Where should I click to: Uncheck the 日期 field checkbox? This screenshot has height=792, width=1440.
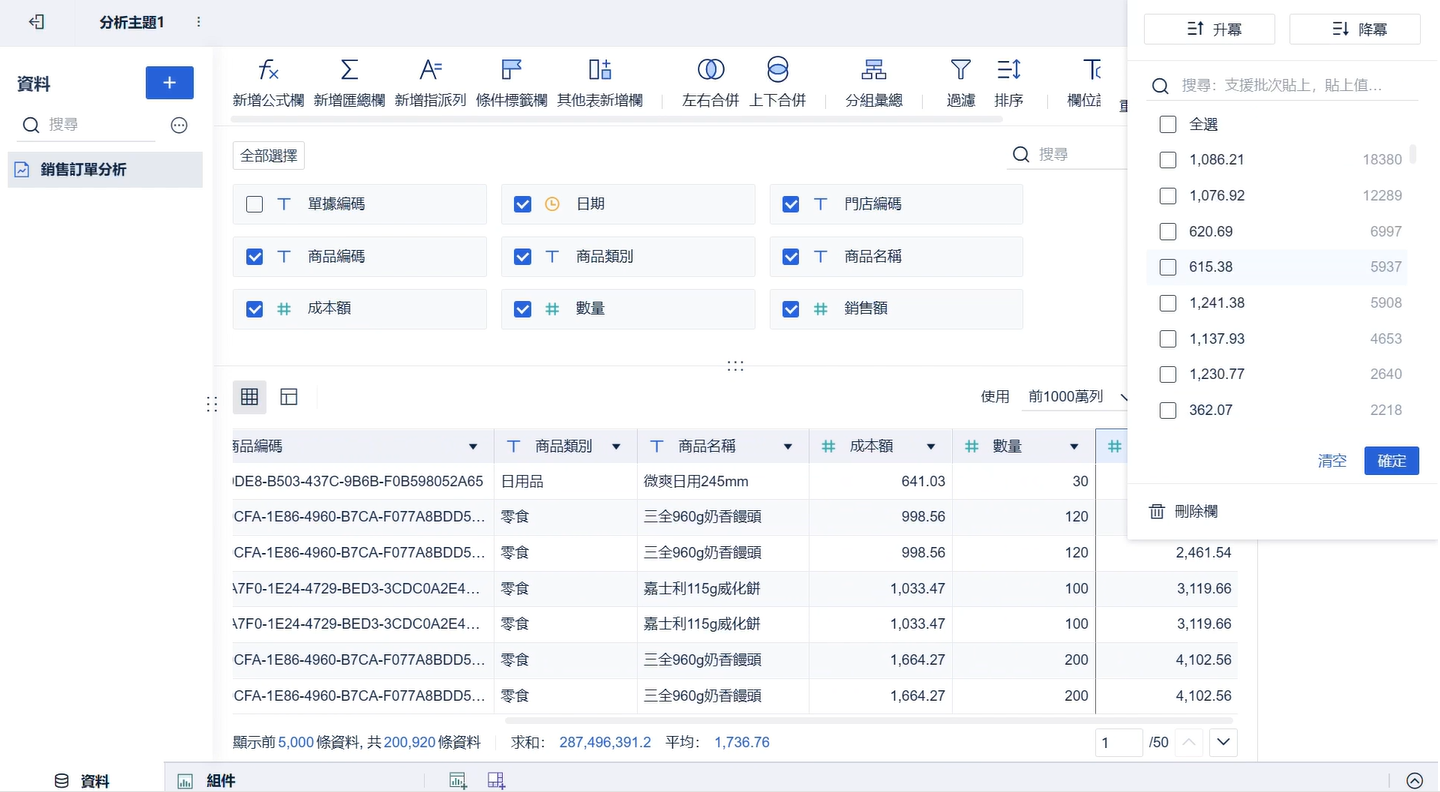tap(522, 204)
